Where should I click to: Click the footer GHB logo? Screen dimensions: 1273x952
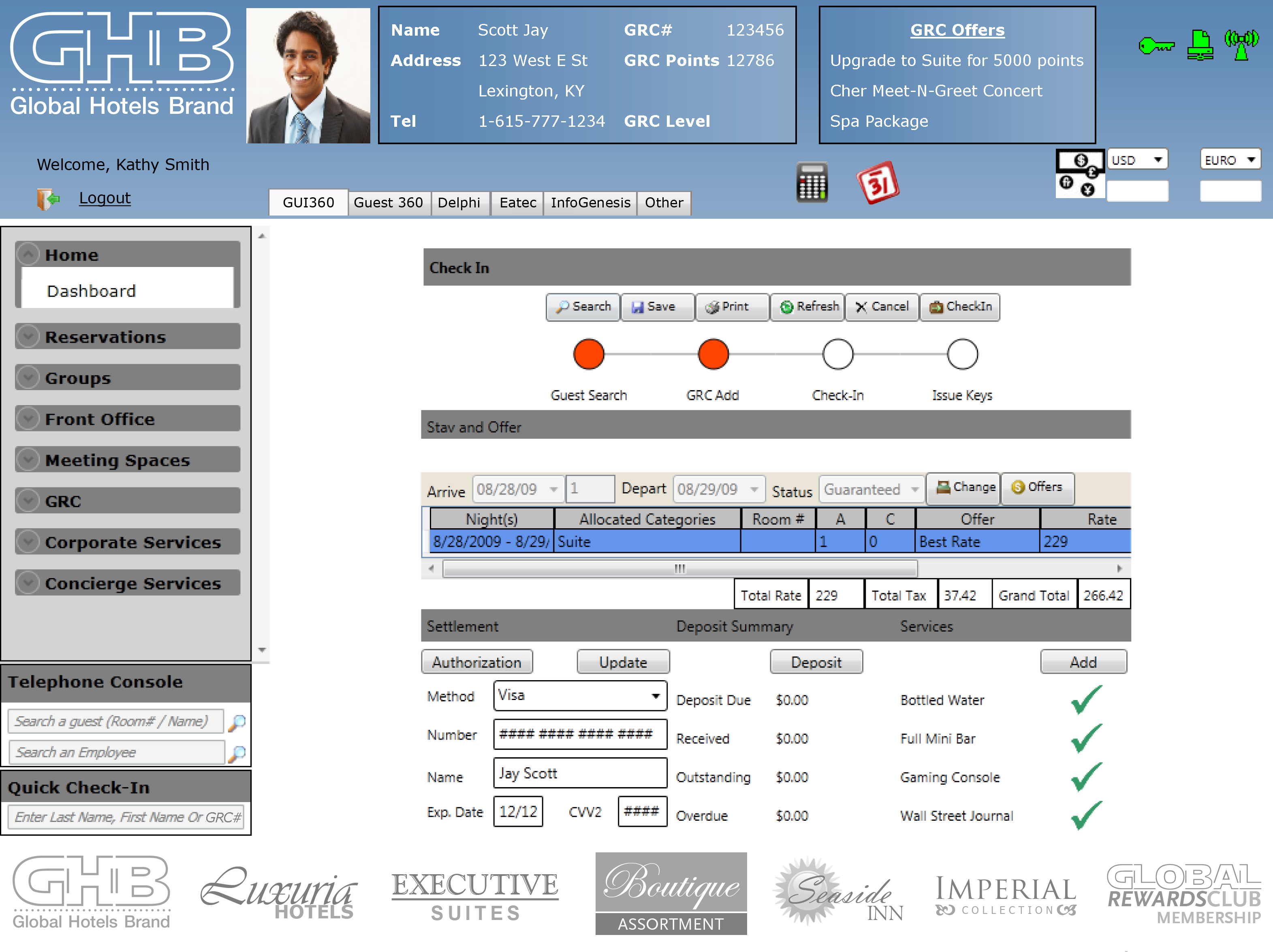point(92,892)
